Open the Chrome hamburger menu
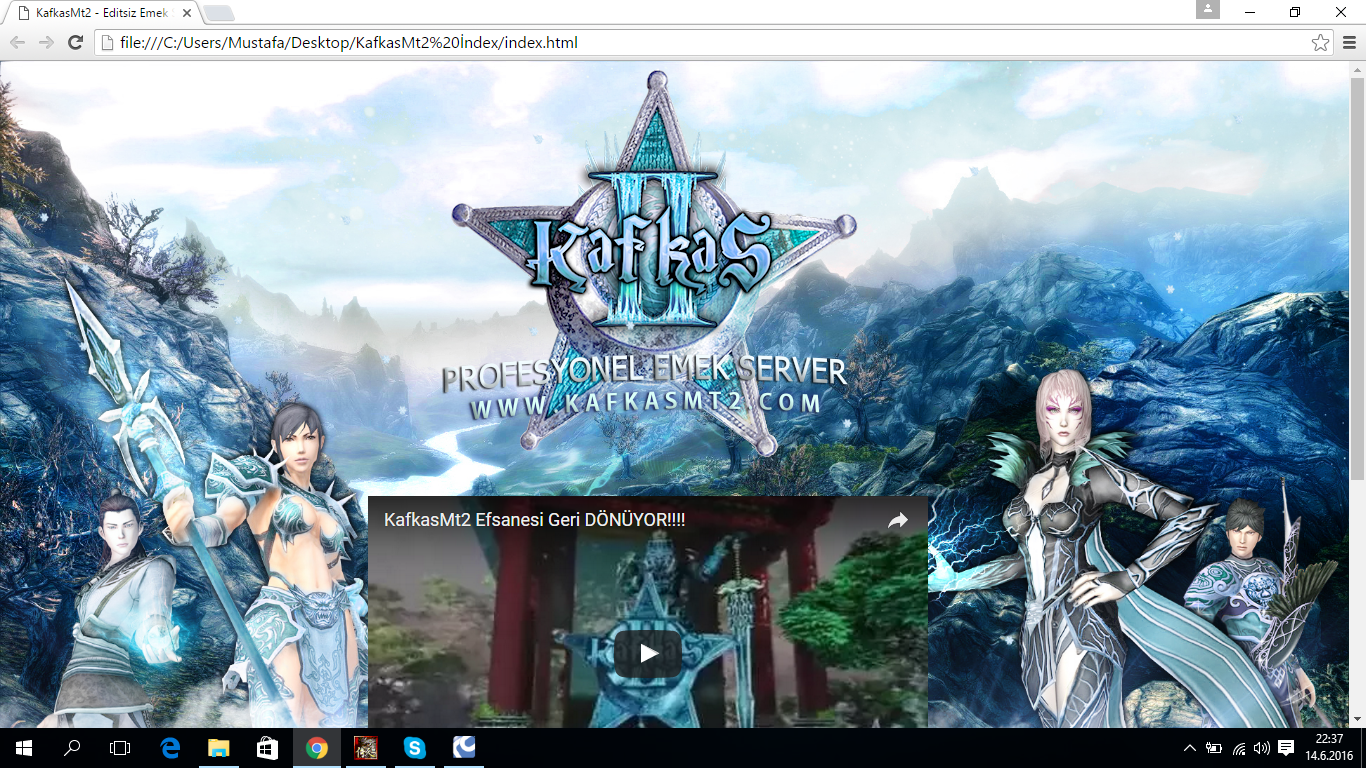The height and width of the screenshot is (768, 1366). 1349,43
